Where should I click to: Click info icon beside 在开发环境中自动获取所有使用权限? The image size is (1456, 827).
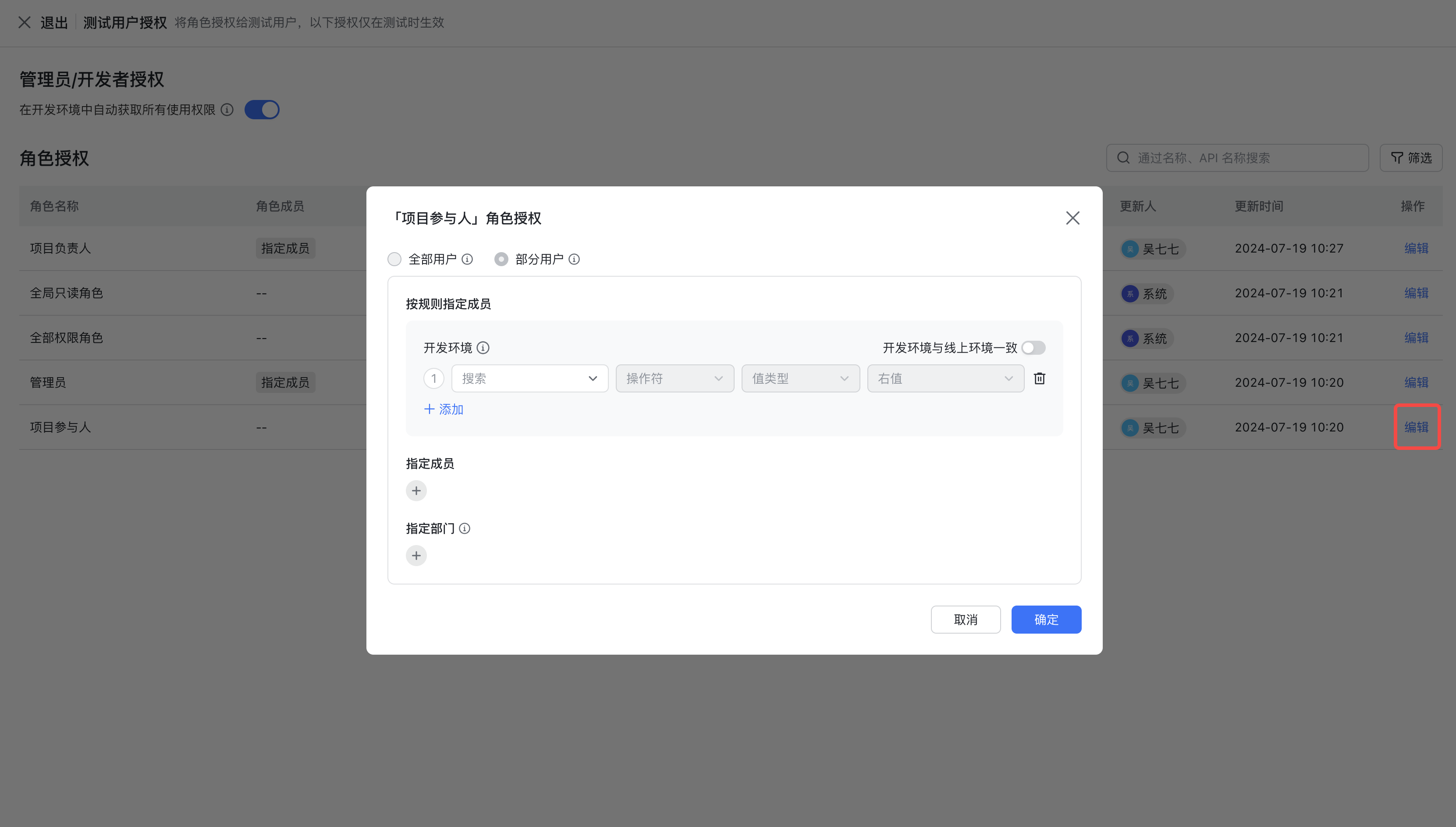coord(227,110)
